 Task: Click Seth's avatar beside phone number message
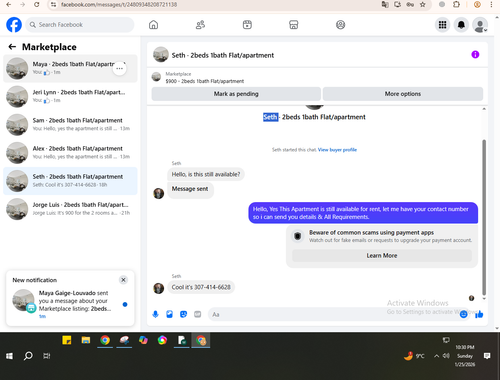coord(158,288)
